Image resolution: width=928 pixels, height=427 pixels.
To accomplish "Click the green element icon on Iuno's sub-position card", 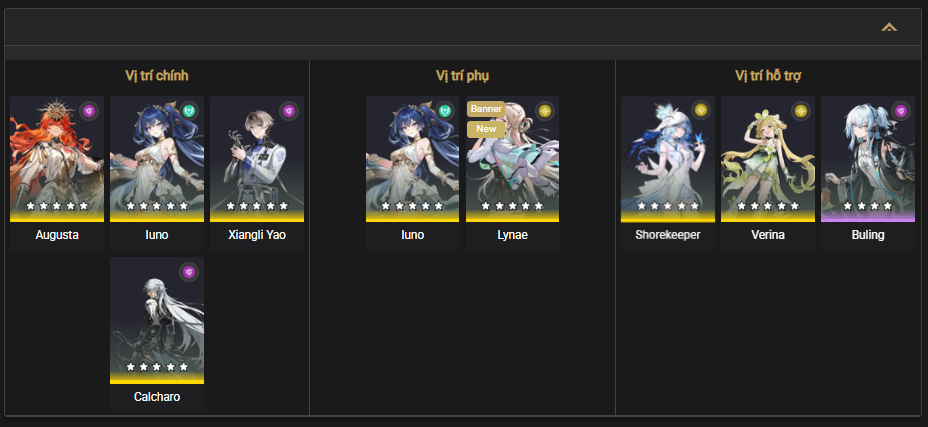I will point(445,111).
